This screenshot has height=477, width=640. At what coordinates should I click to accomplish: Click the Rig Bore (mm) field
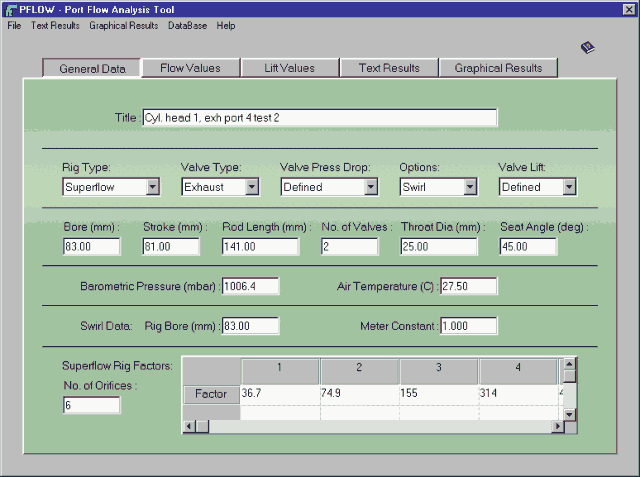tap(251, 326)
